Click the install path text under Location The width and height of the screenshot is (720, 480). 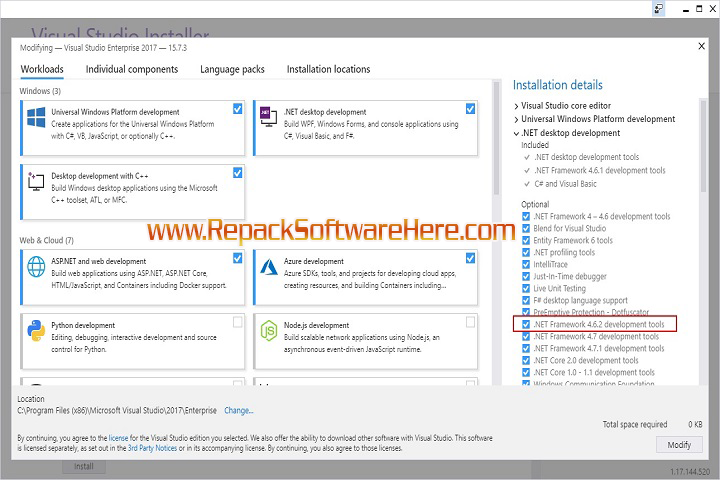pyautogui.click(x=117, y=411)
